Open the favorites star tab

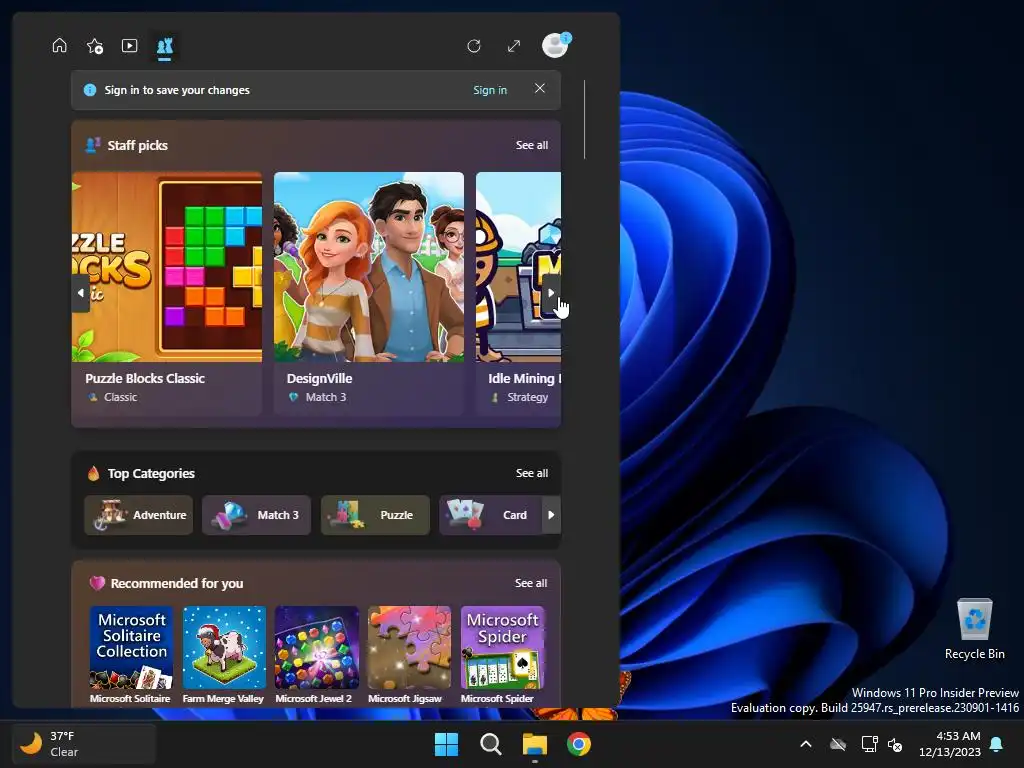(x=95, y=46)
